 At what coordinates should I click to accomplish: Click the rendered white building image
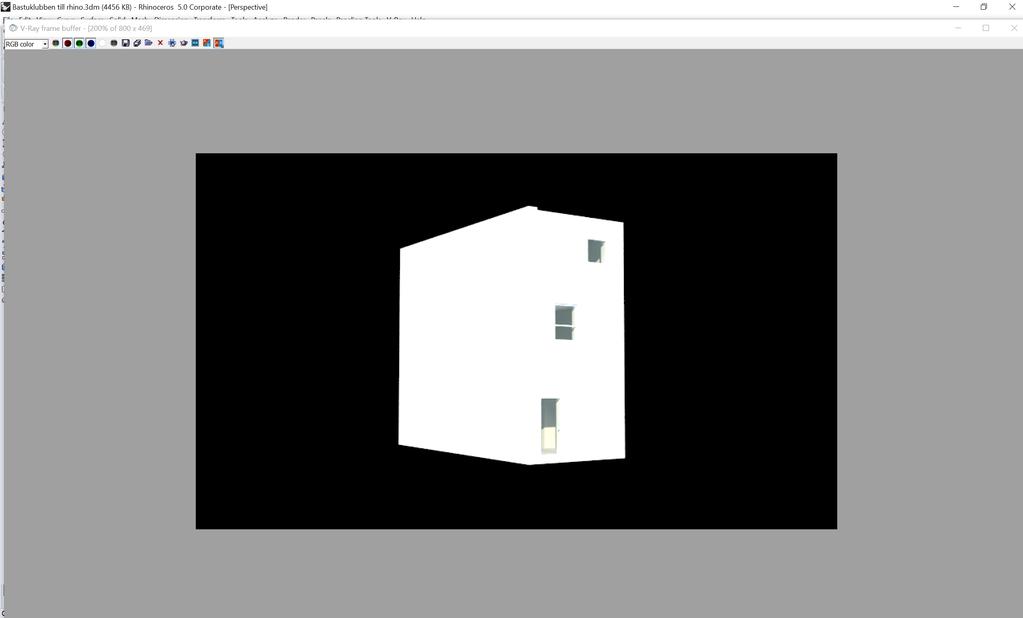click(512, 335)
